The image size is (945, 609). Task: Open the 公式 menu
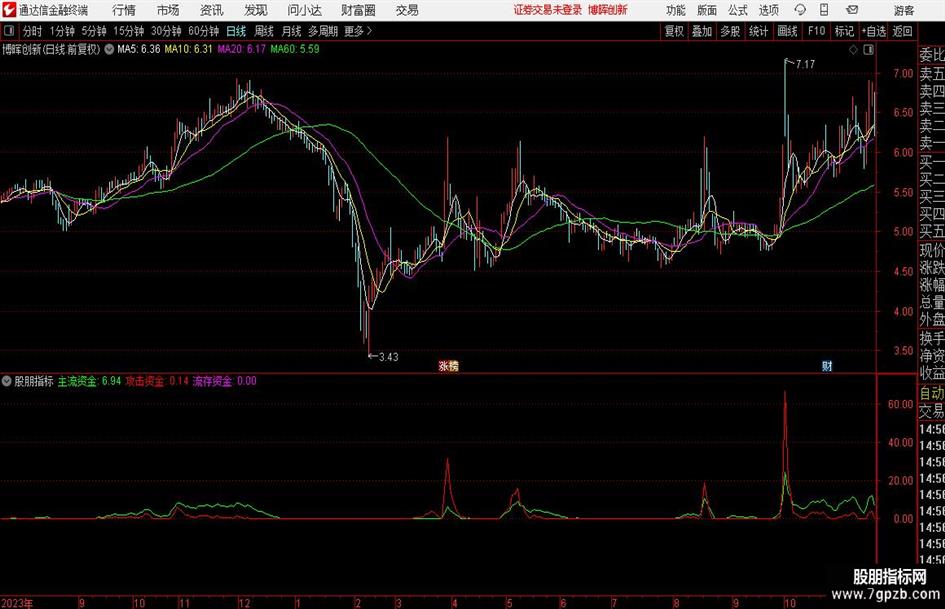pyautogui.click(x=738, y=10)
